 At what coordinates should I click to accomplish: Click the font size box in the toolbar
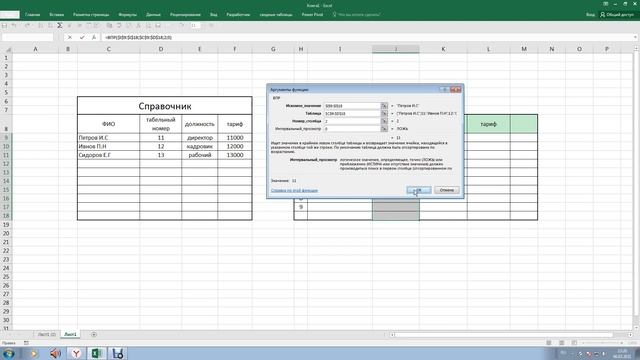196,25
